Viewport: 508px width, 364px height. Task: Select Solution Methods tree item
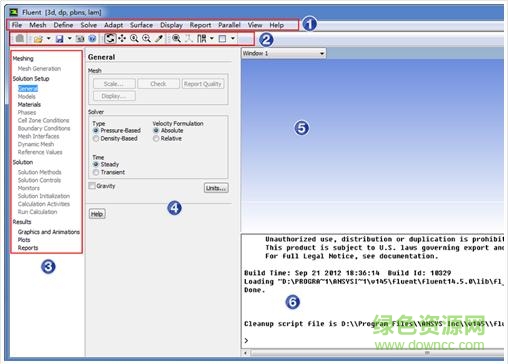click(40, 172)
